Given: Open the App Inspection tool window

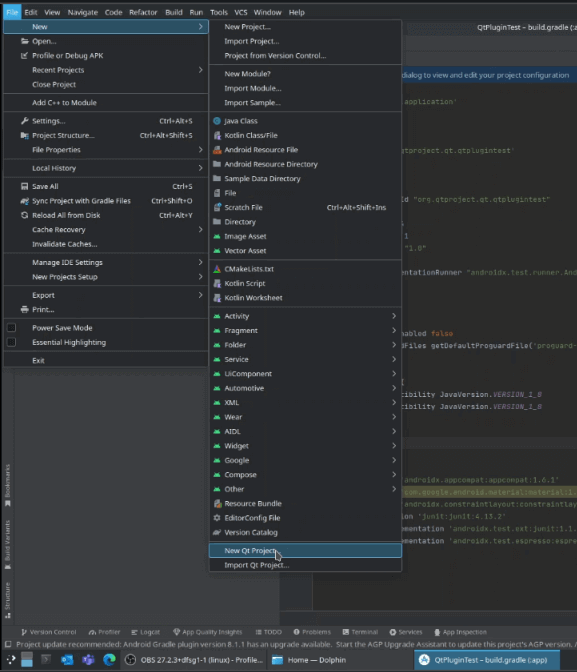Looking at the screenshot, I should (x=460, y=632).
